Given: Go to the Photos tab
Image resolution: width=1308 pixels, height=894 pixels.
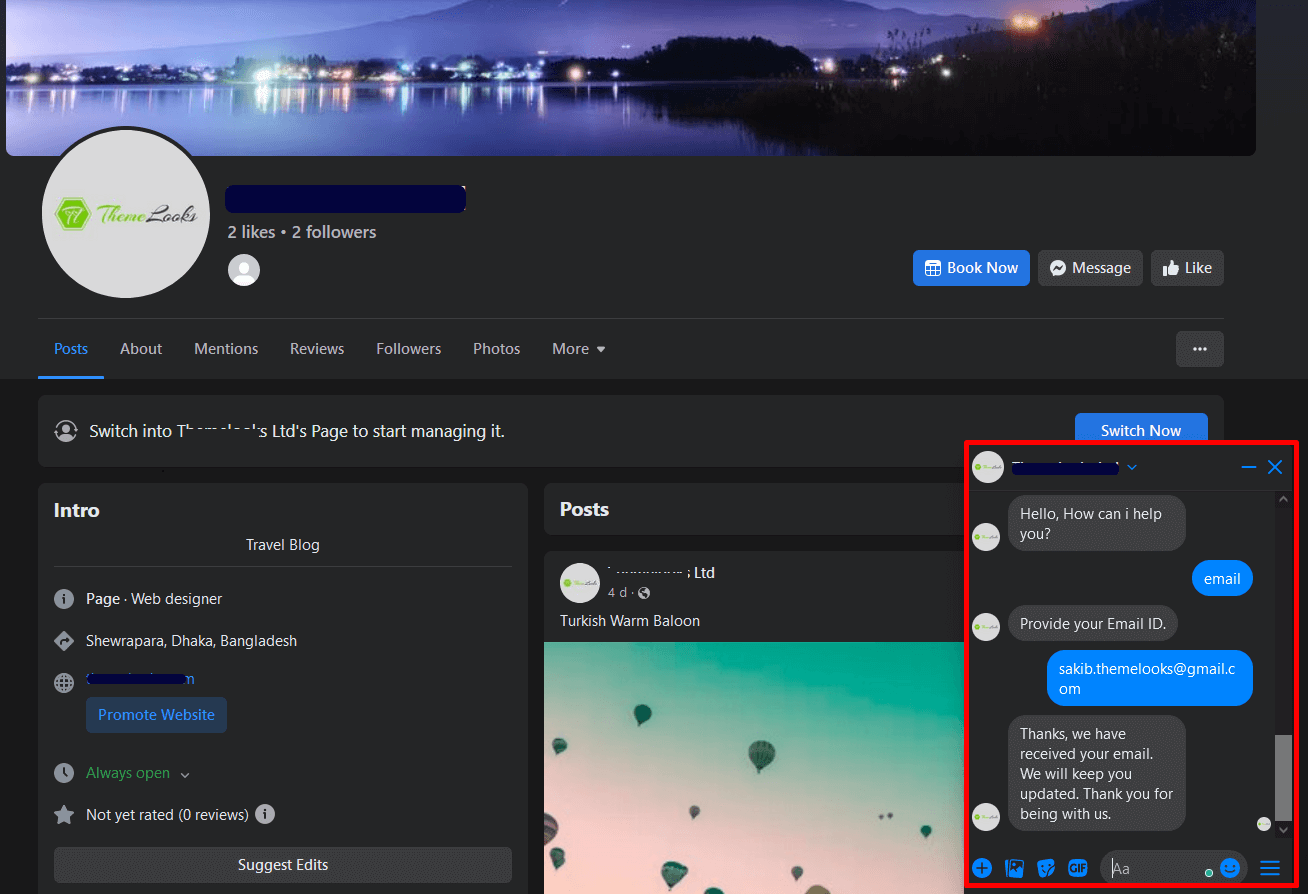Looking at the screenshot, I should (x=496, y=349).
